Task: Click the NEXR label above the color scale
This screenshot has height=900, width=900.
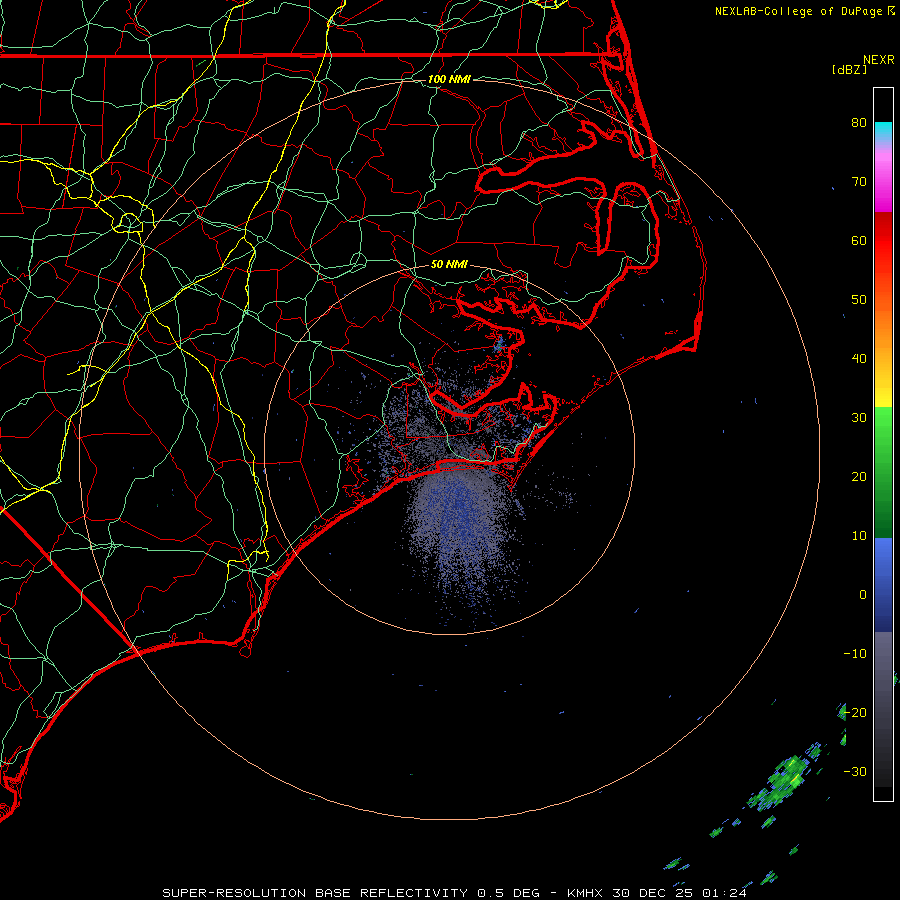Action: [x=879, y=60]
